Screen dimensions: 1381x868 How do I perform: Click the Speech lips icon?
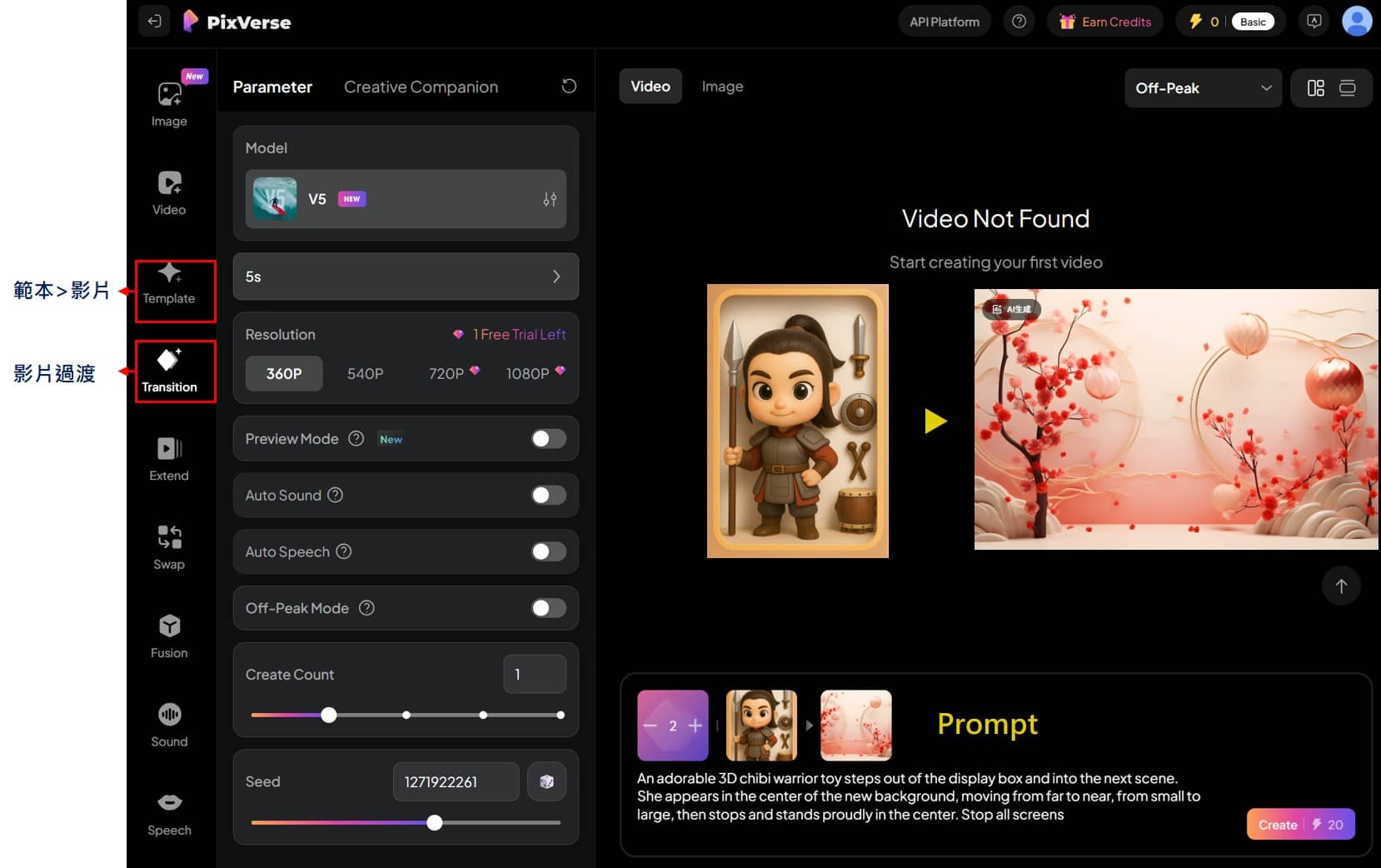(169, 802)
